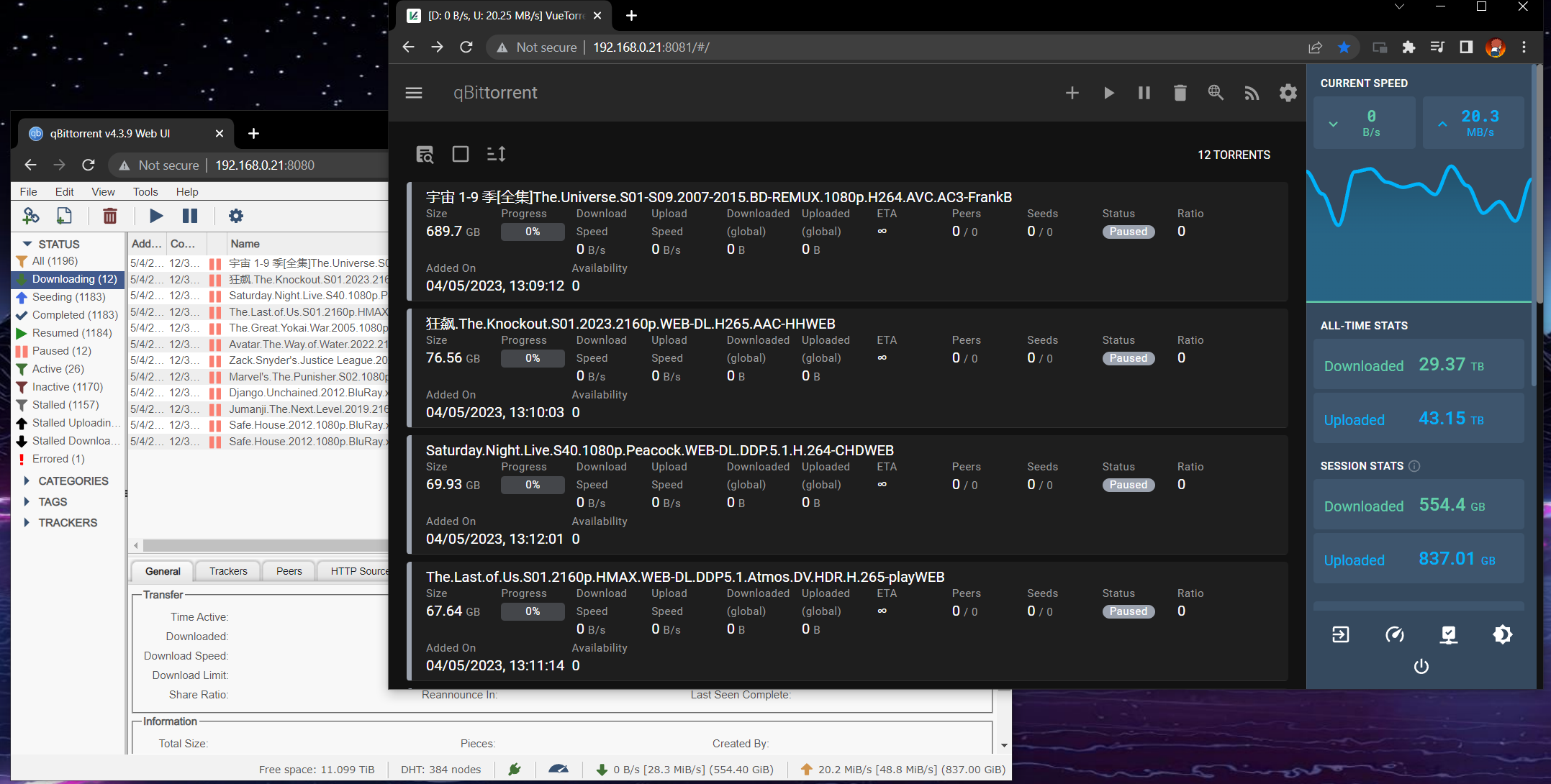Click the Stalled (1157) status filter
1551x784 pixels.
(68, 405)
